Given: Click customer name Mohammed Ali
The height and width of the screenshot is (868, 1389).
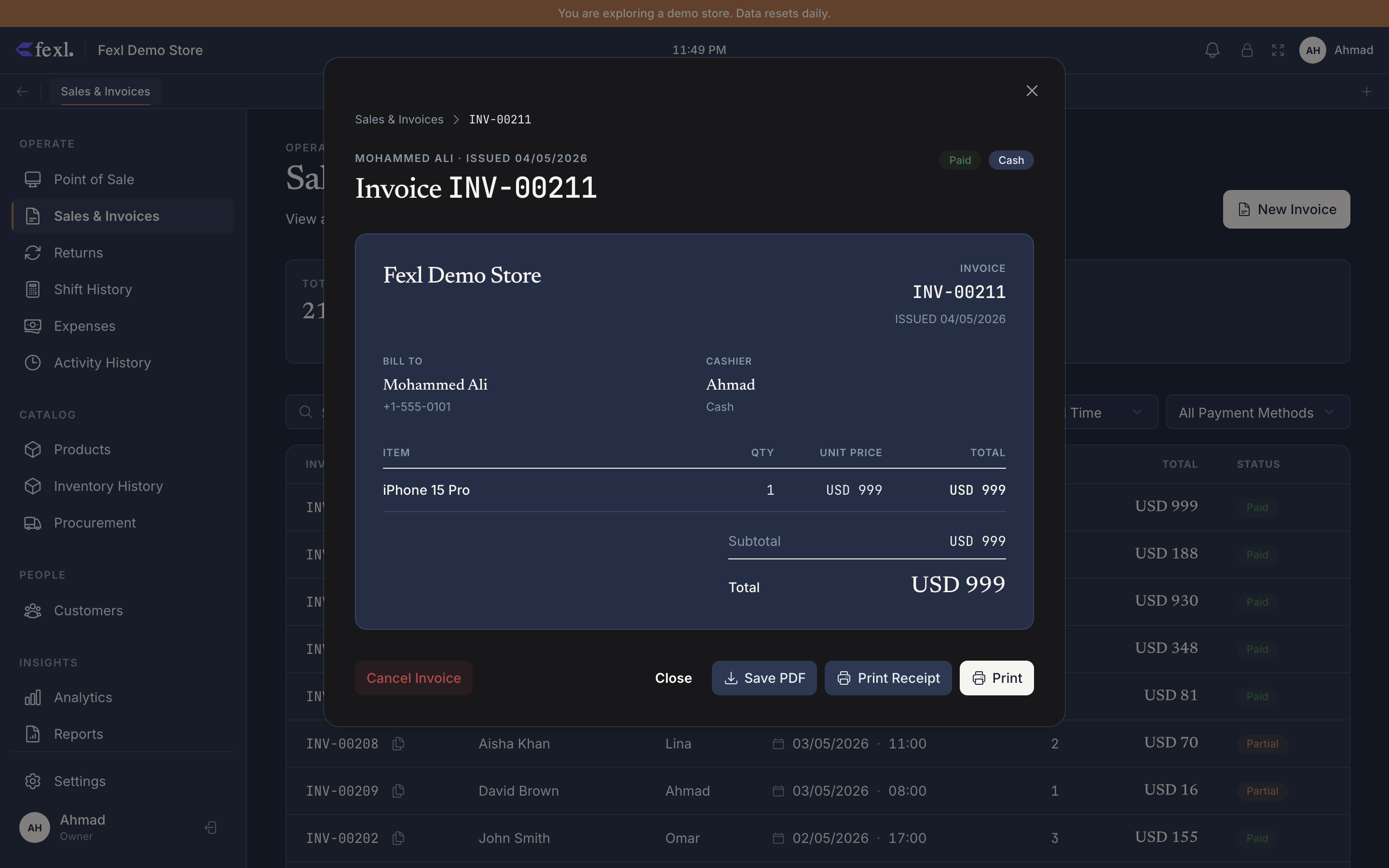Looking at the screenshot, I should 435,385.
